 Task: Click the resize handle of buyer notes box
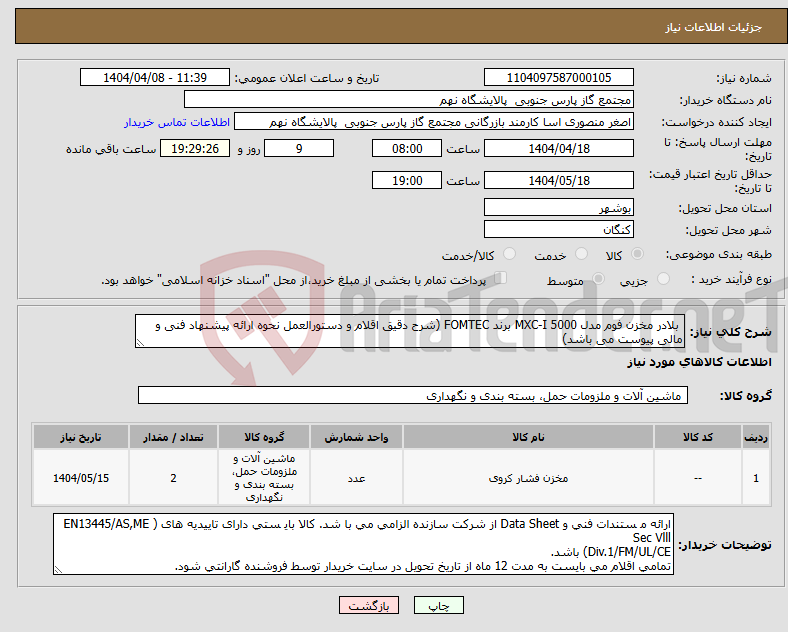pyautogui.click(x=58, y=570)
